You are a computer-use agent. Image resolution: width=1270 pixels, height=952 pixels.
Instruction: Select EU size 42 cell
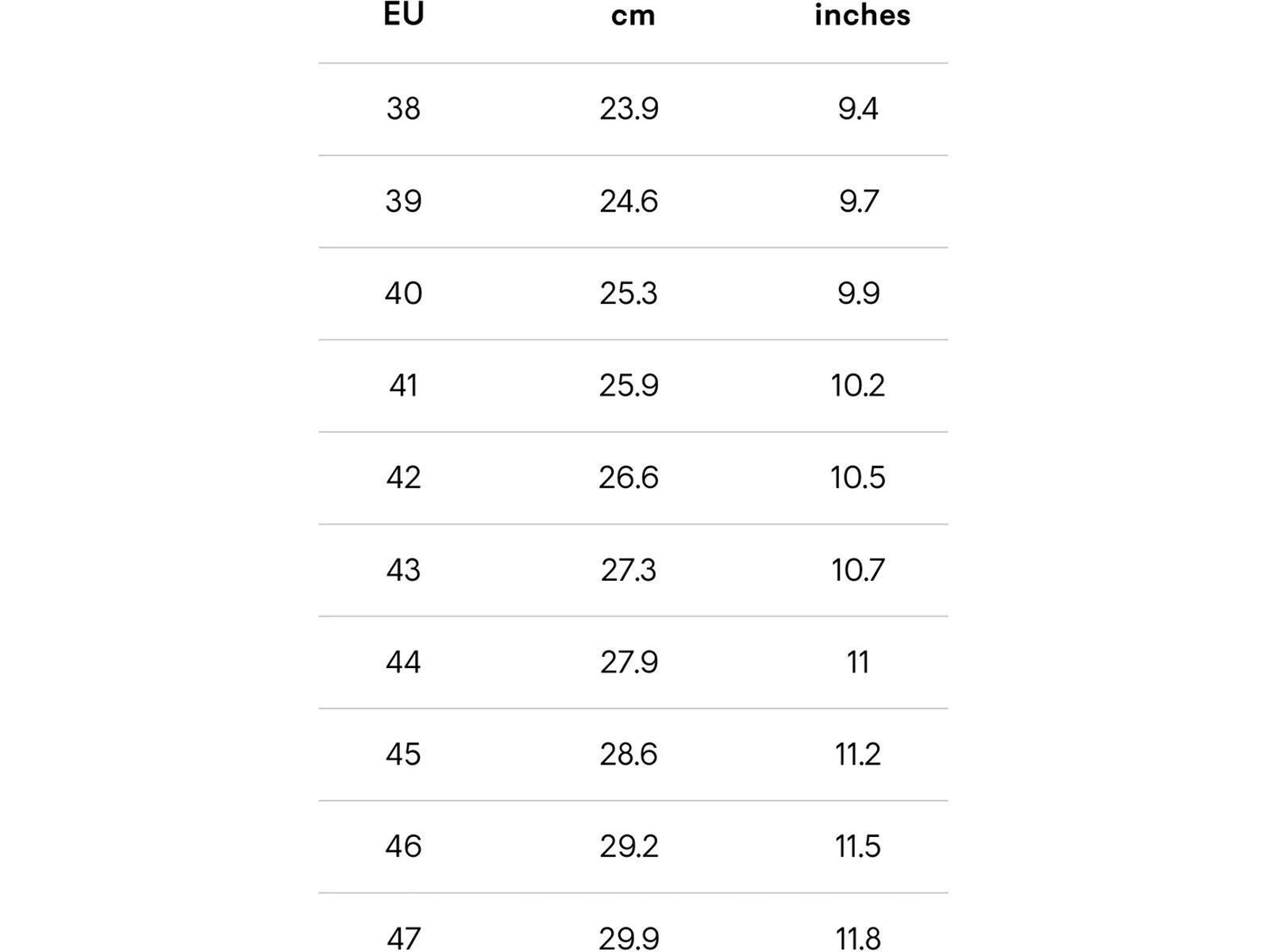[403, 478]
